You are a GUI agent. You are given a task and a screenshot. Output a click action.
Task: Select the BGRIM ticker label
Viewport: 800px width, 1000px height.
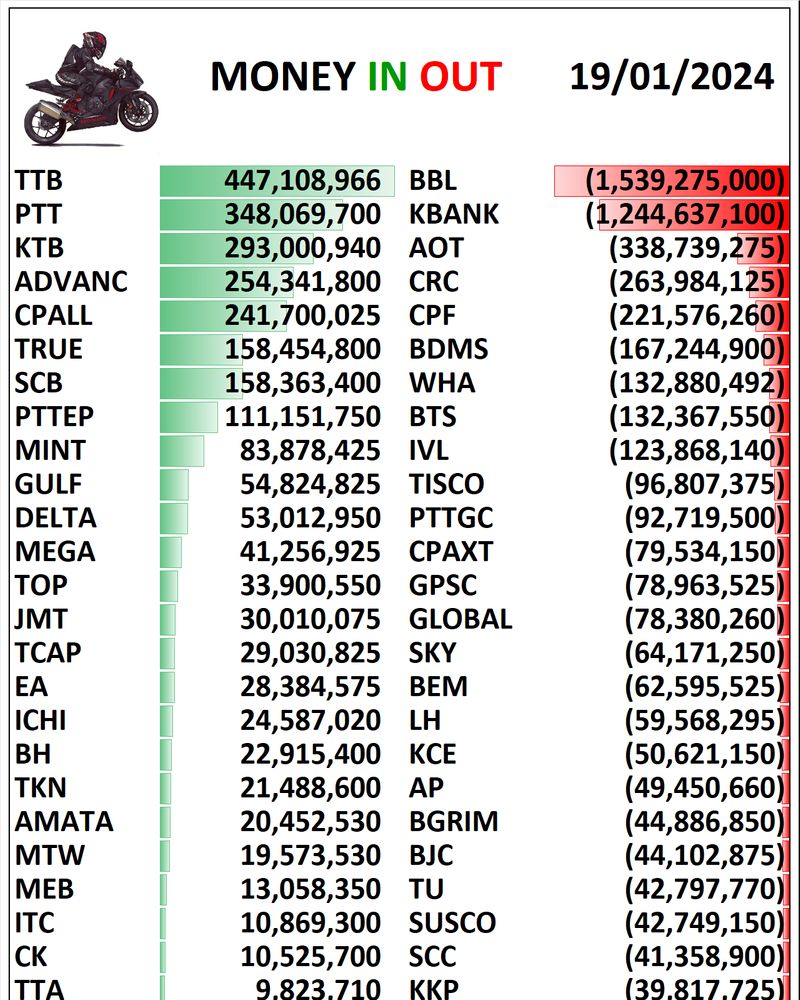[x=453, y=822]
